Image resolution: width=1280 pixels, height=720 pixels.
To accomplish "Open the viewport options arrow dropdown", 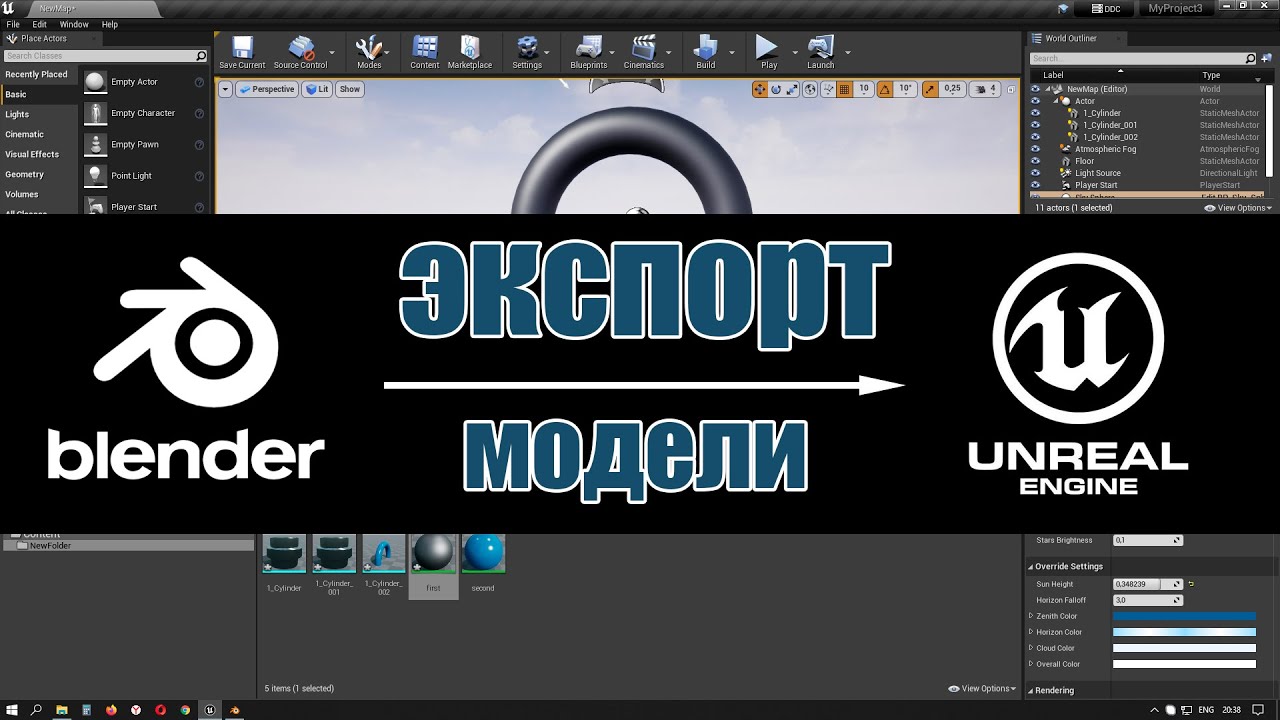I will [x=225, y=89].
